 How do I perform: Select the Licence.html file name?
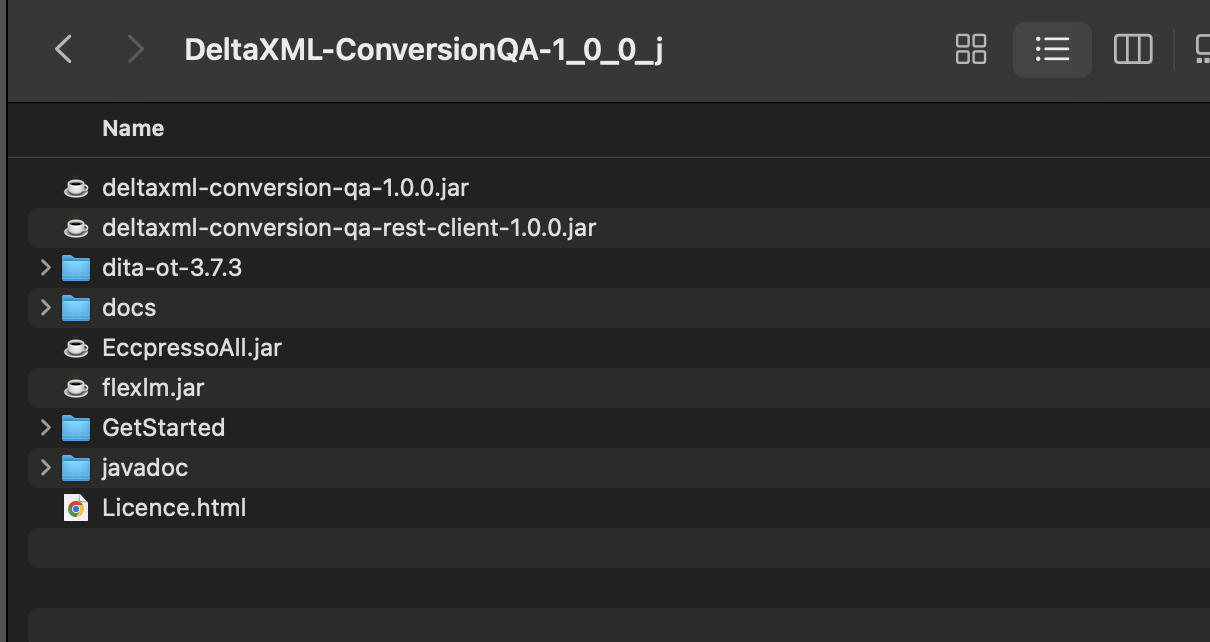tap(174, 508)
